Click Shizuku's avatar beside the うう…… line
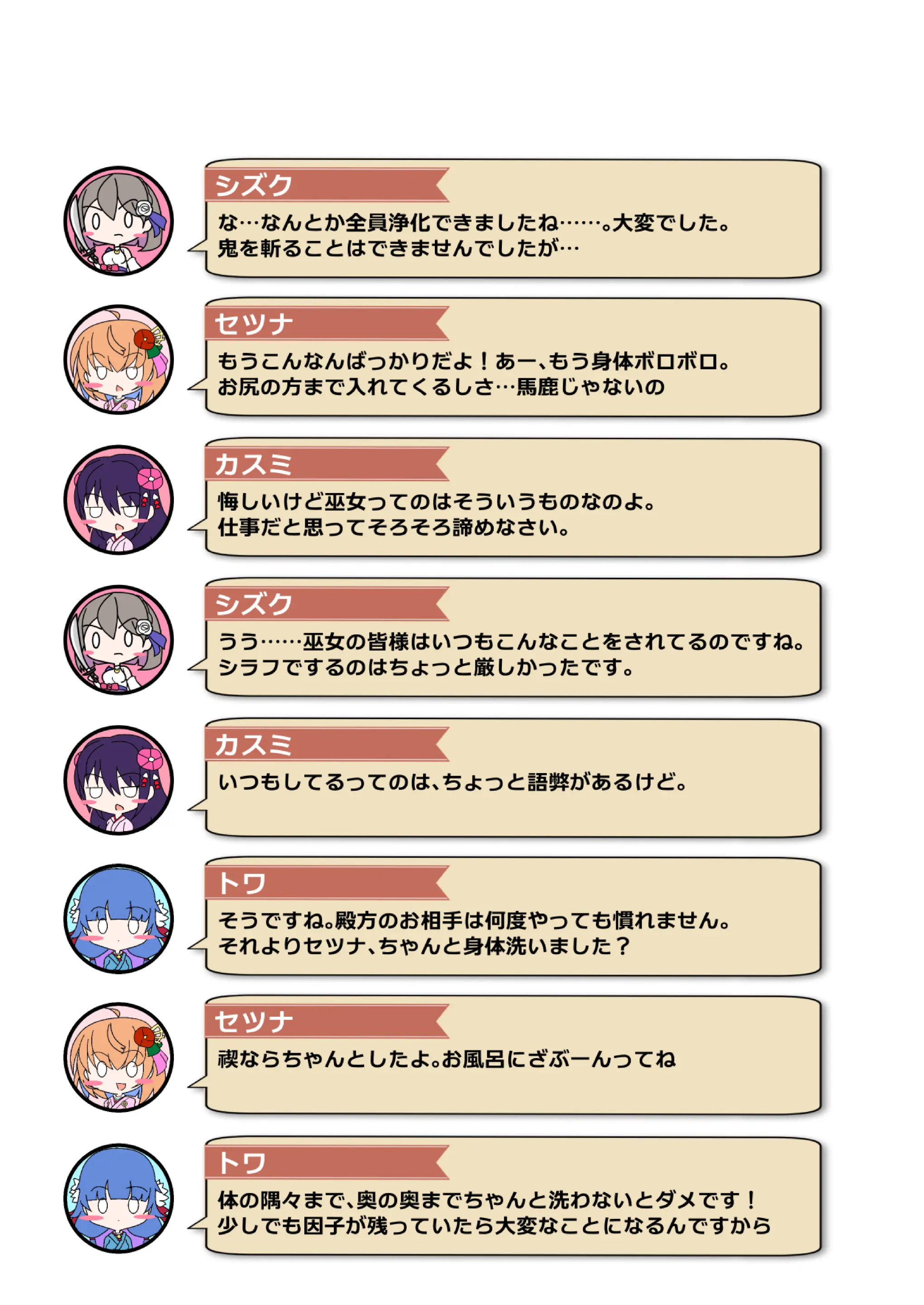Viewport: 924px width, 1305px height. (118, 640)
